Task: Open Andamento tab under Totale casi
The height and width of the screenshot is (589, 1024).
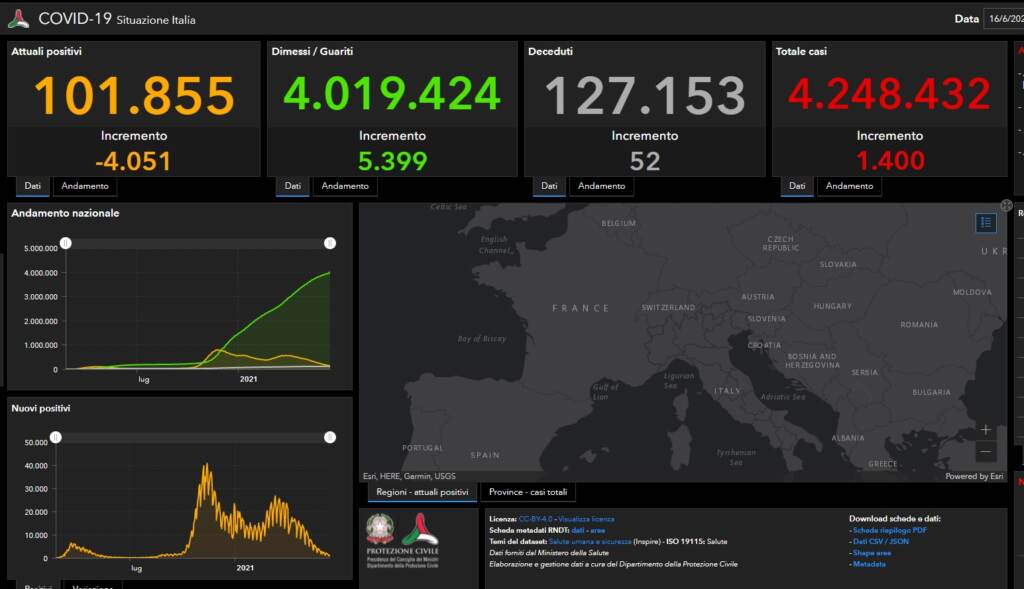Action: coord(849,186)
